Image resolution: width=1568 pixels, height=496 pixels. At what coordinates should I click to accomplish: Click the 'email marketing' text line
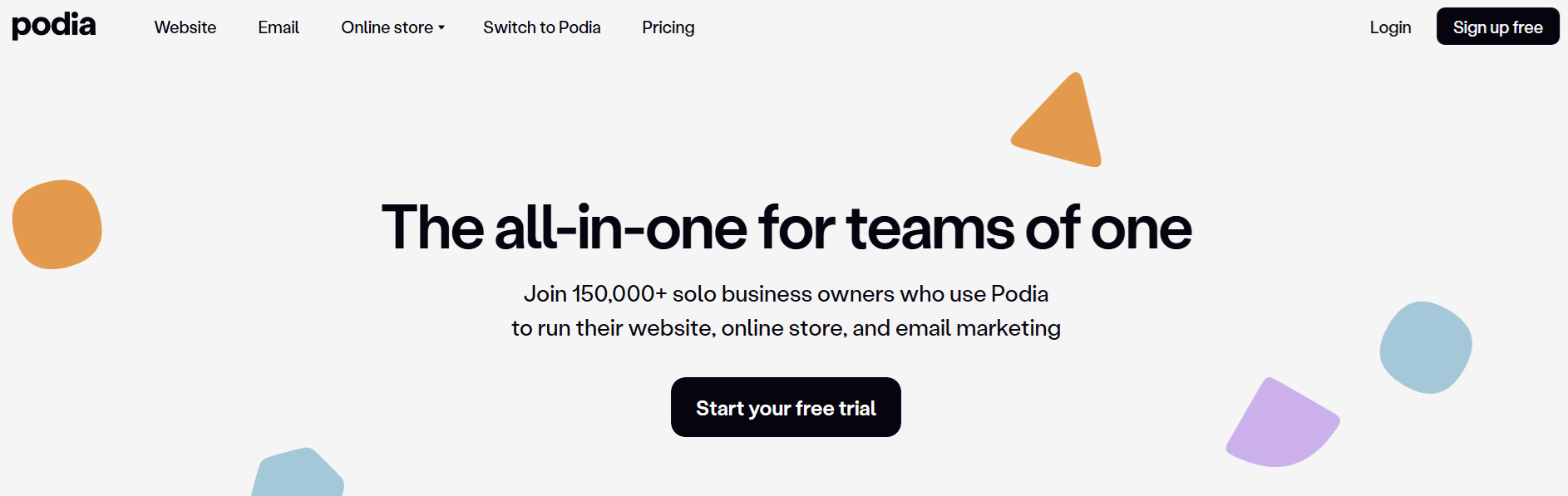pyautogui.click(x=786, y=328)
